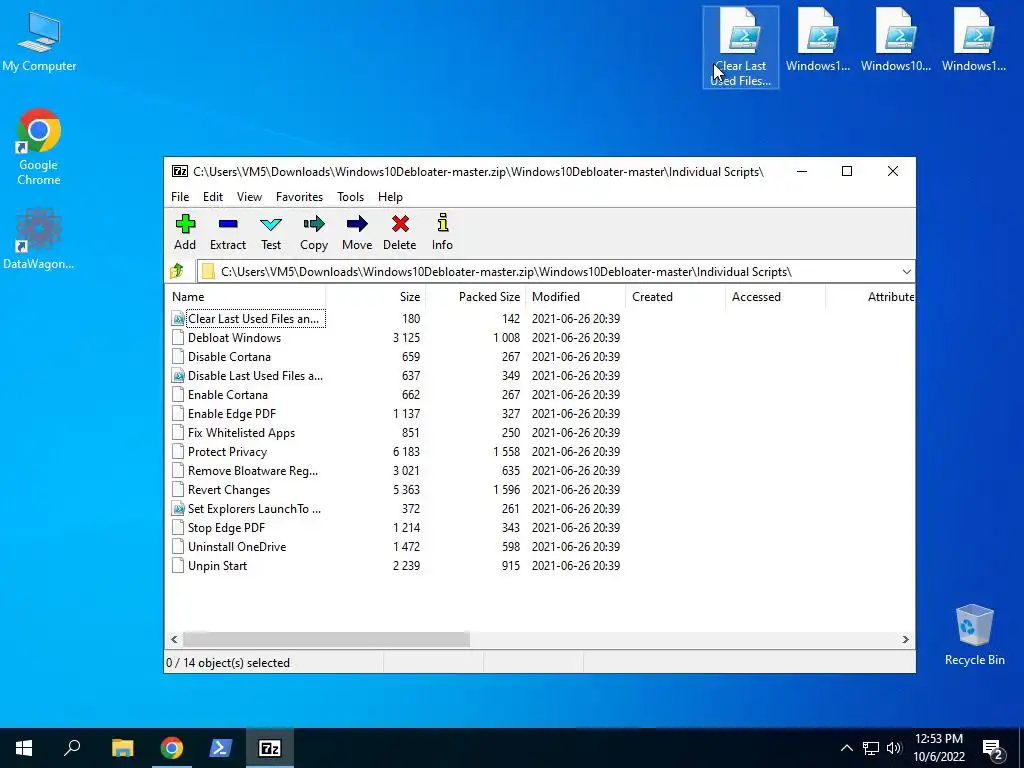Select the Protect Privacy file

click(x=227, y=451)
